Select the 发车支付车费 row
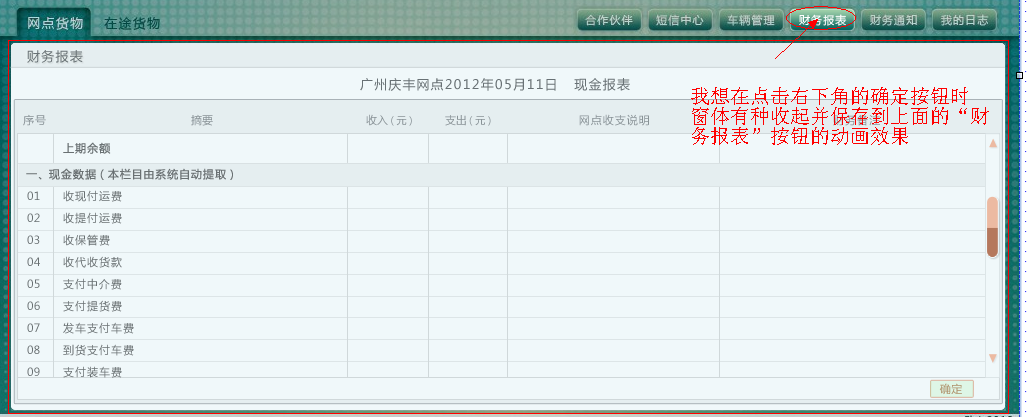Image resolution: width=1032 pixels, height=417 pixels. click(502, 328)
